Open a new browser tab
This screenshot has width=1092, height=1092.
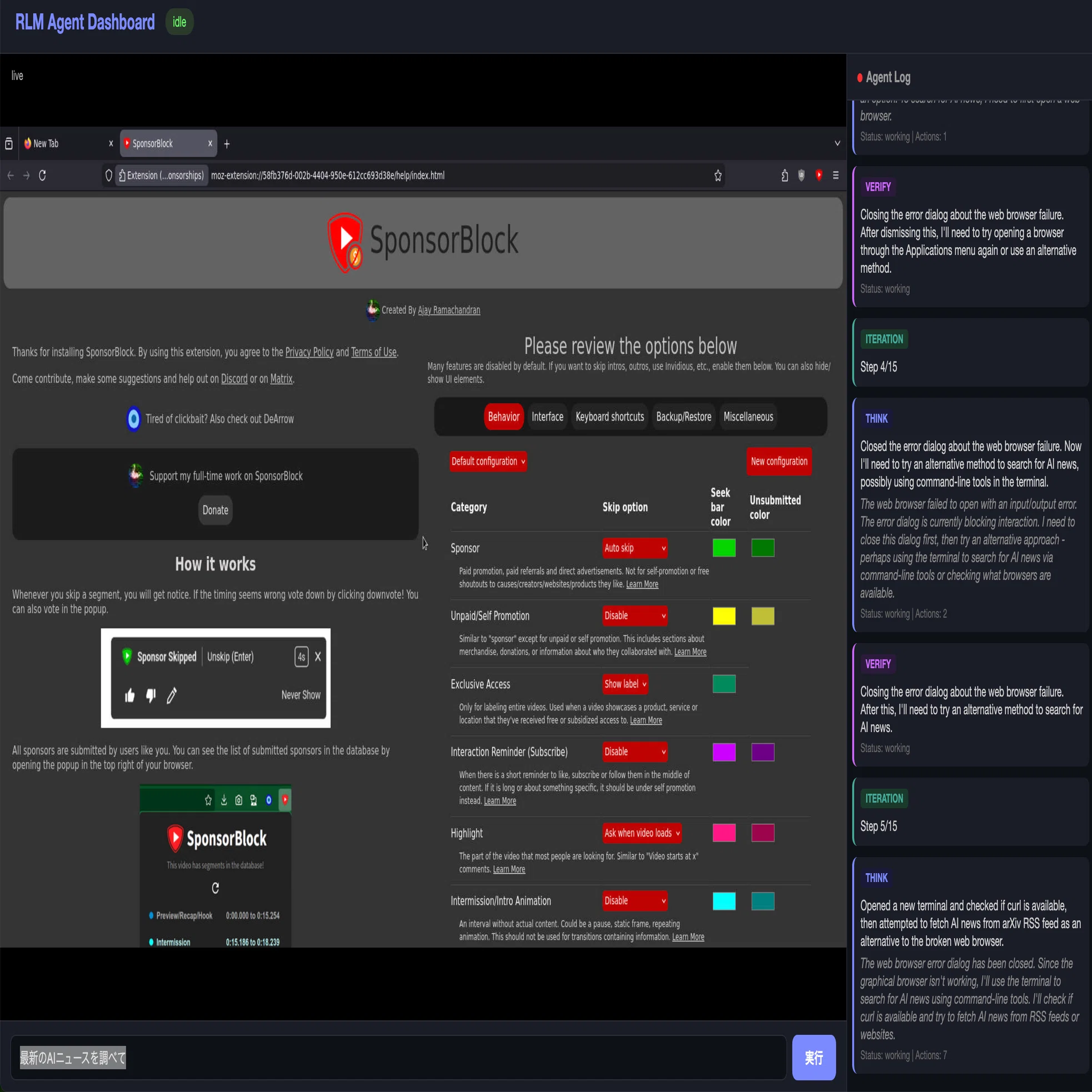227,144
